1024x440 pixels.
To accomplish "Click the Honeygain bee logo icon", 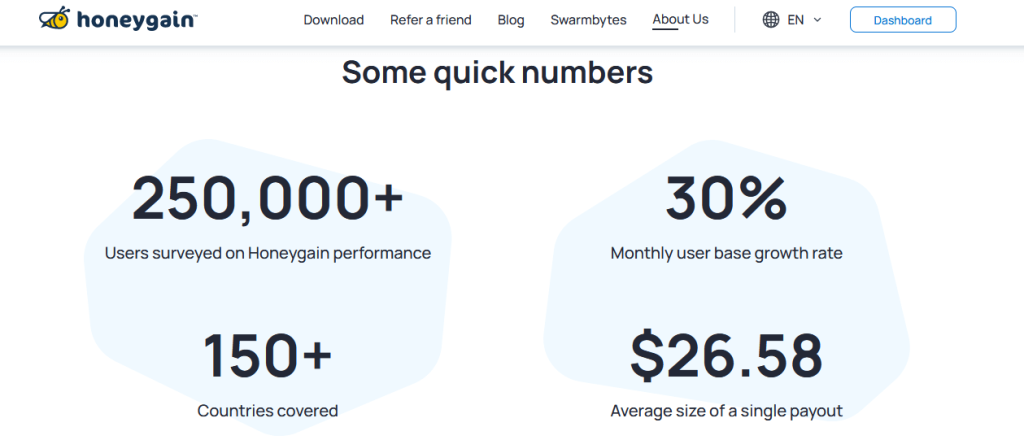I will point(55,18).
